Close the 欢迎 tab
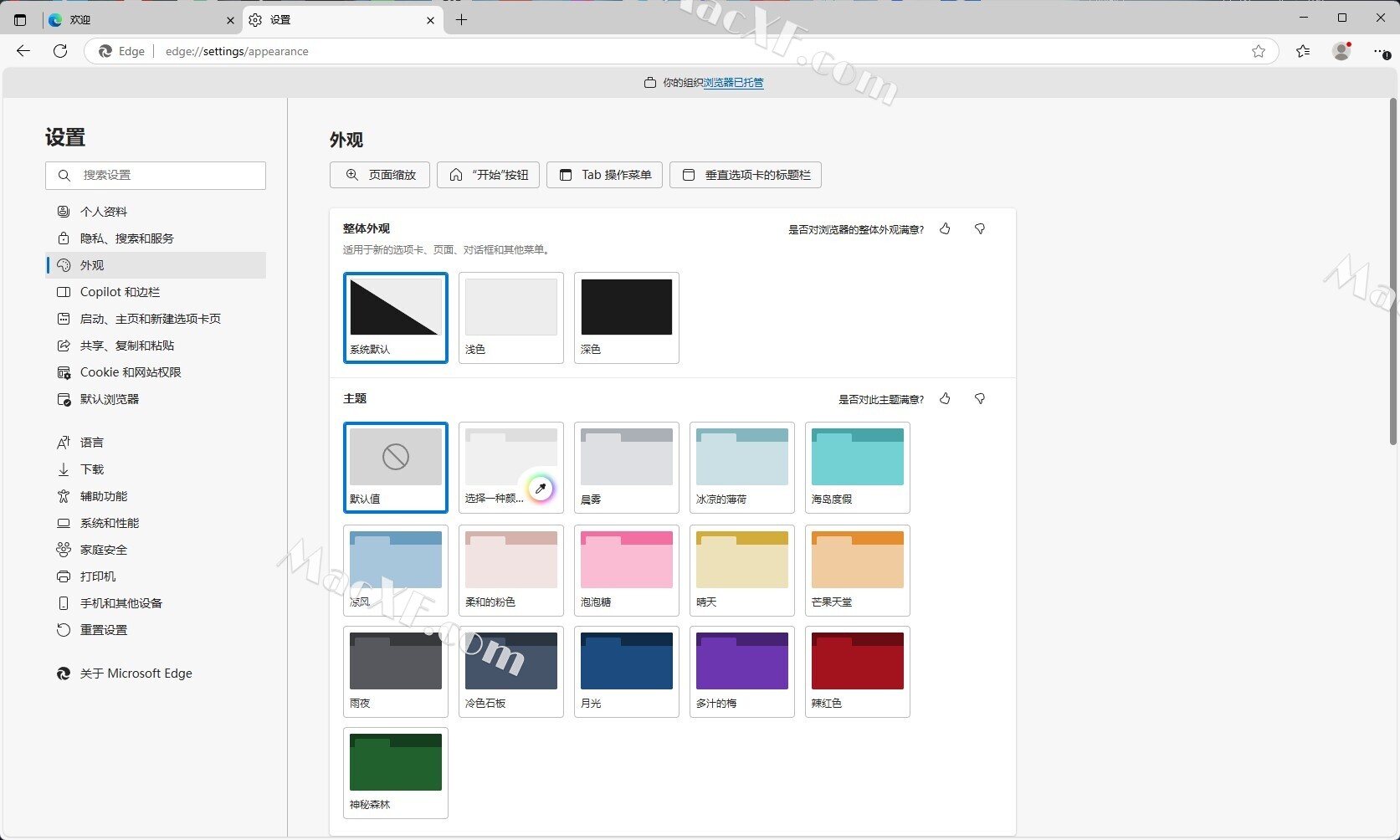This screenshot has width=1400, height=840. [230, 20]
